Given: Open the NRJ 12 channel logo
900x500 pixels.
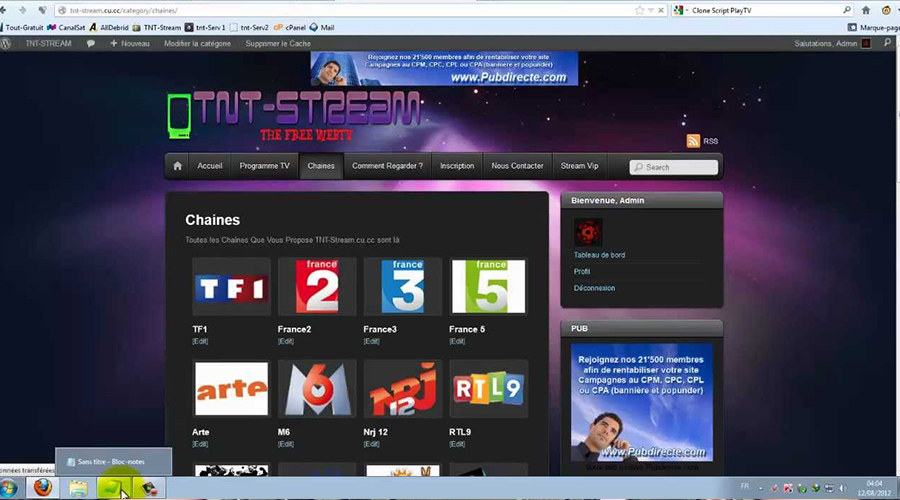Looking at the screenshot, I should pos(402,389).
